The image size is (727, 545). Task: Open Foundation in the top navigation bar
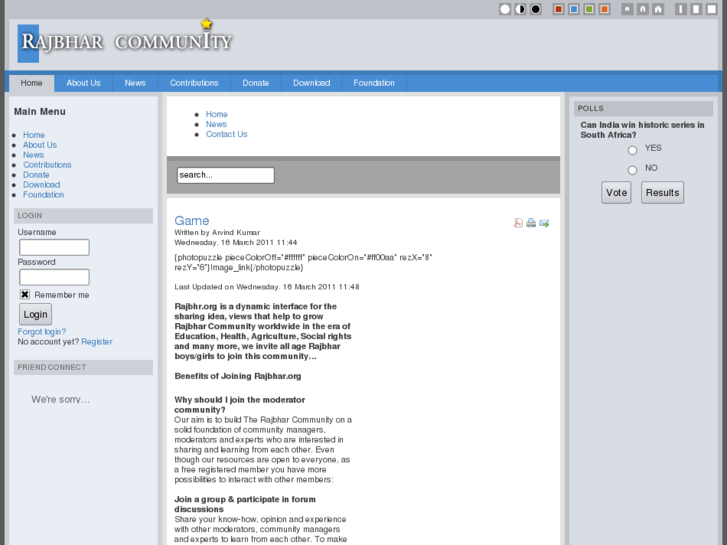click(x=374, y=83)
